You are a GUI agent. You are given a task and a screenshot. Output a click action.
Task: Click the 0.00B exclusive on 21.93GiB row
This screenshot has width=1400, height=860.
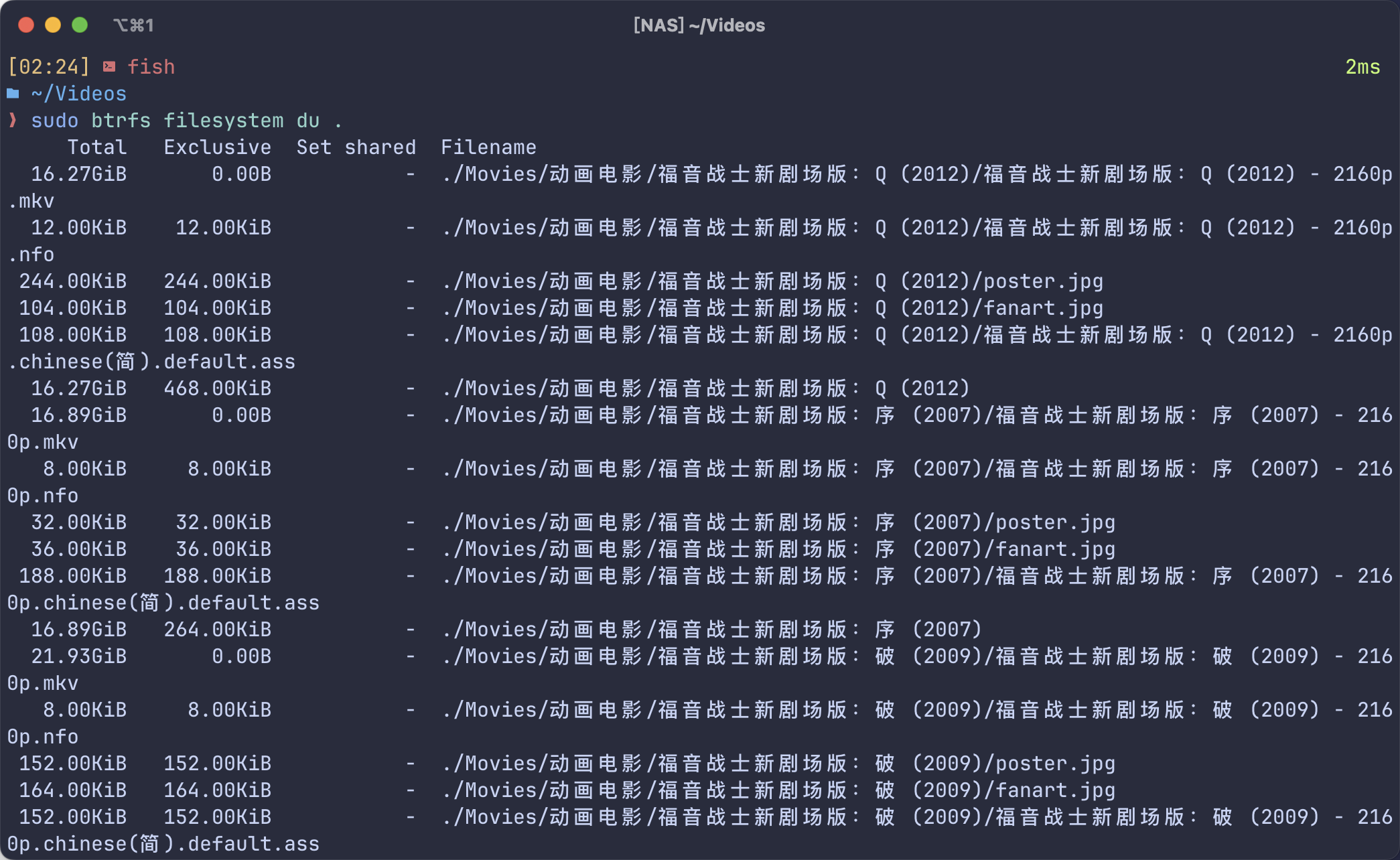[241, 656]
